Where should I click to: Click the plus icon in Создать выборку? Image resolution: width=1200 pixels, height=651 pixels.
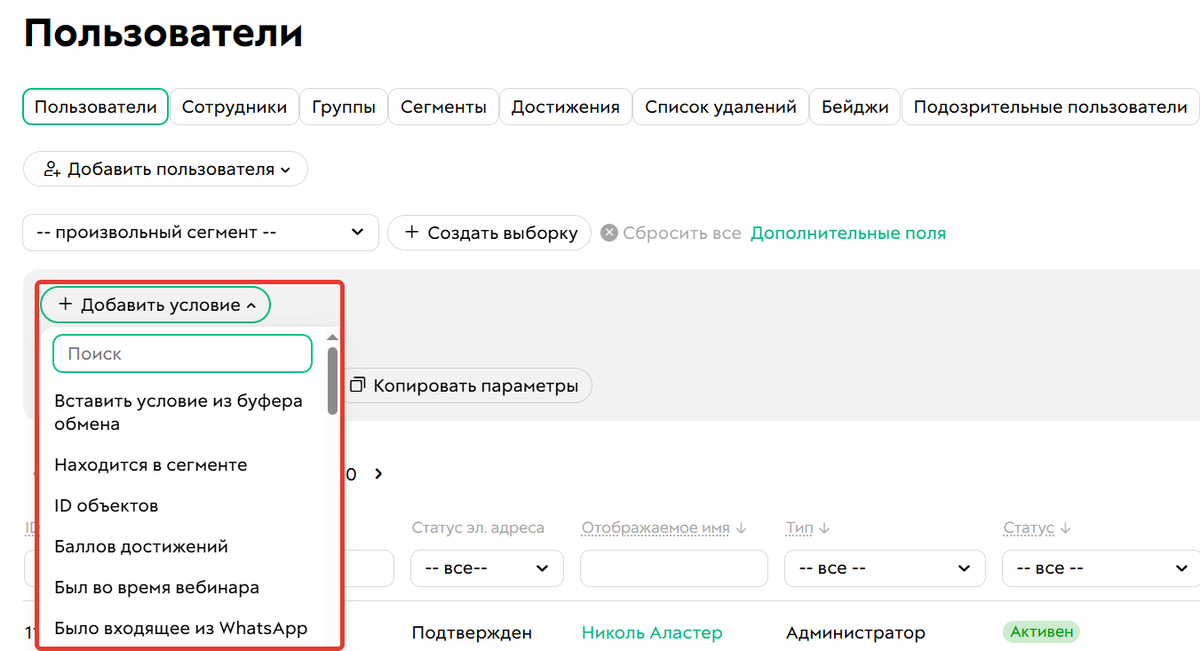(x=411, y=232)
